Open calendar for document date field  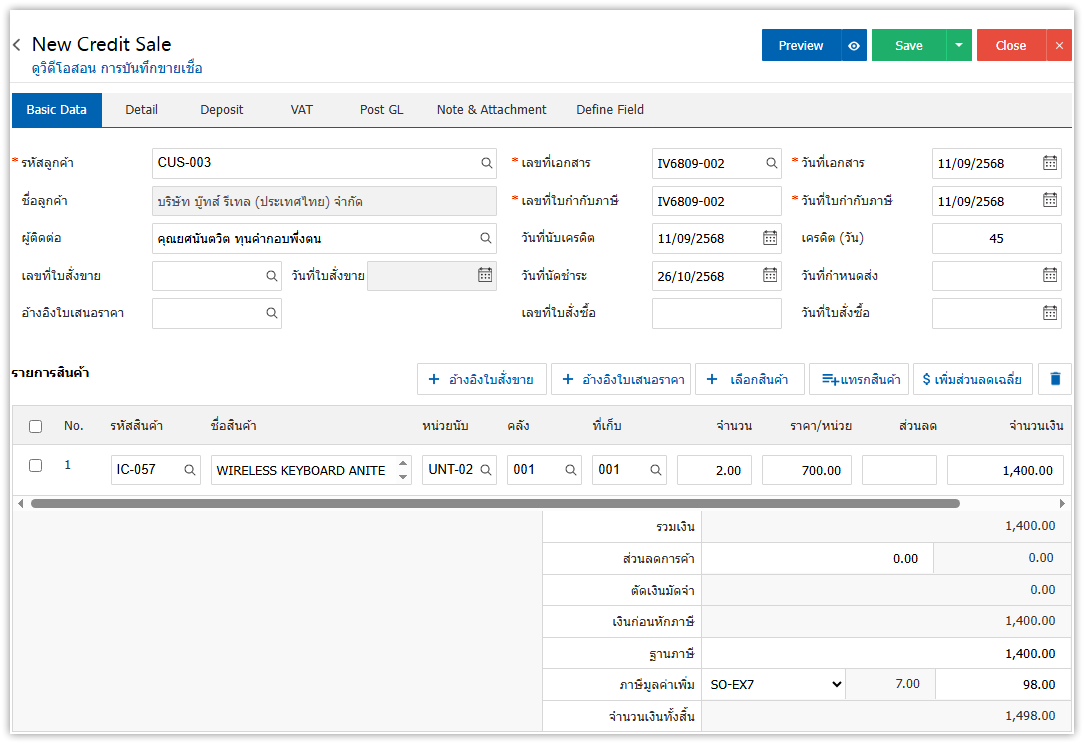click(1049, 163)
